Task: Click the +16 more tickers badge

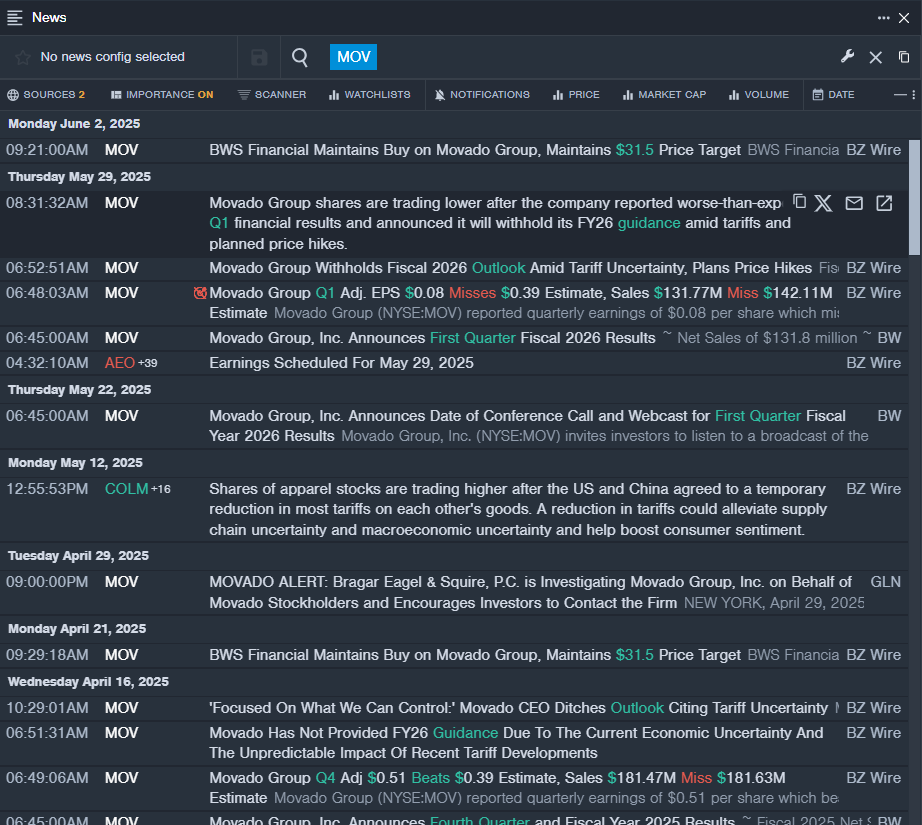Action: [161, 489]
